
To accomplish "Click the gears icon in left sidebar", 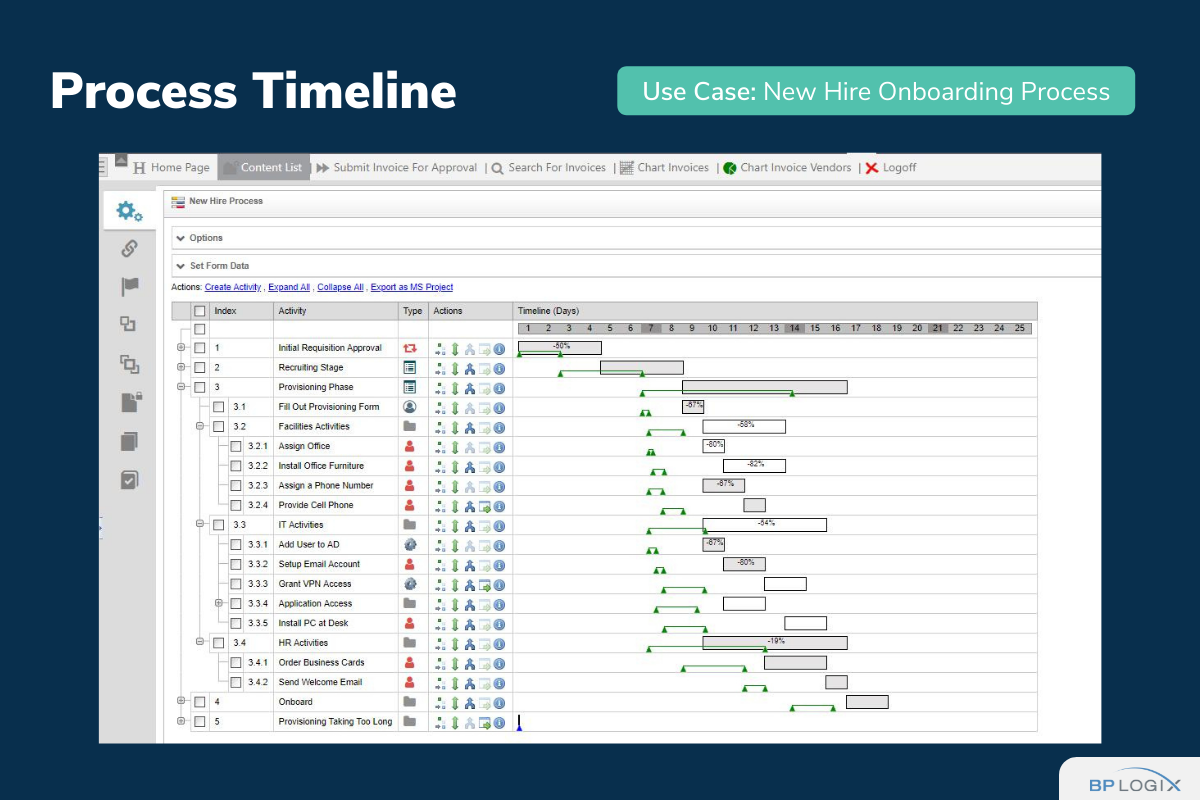I will (x=129, y=211).
